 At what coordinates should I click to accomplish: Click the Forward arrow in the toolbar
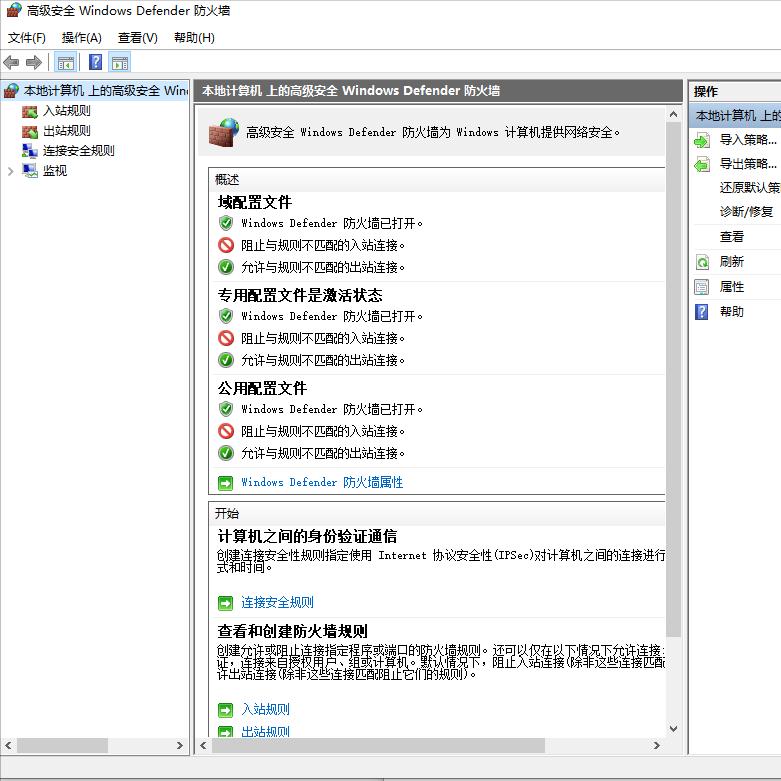tap(33, 63)
